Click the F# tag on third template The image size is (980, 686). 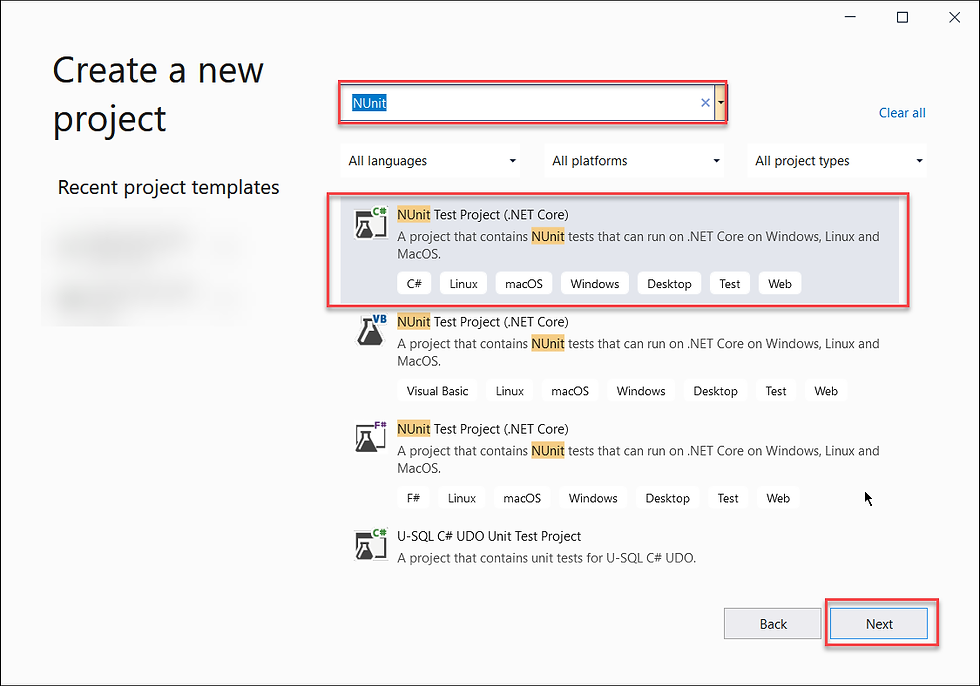[413, 498]
